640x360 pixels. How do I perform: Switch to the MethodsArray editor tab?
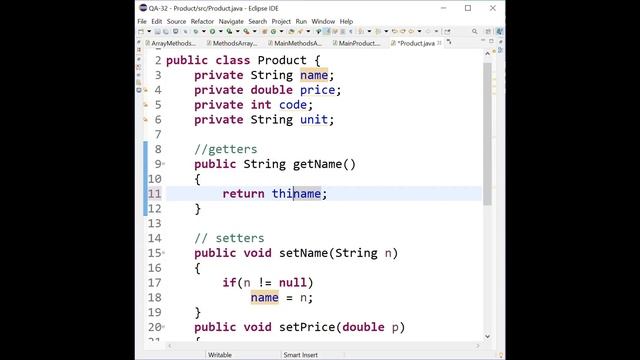pos(232,43)
